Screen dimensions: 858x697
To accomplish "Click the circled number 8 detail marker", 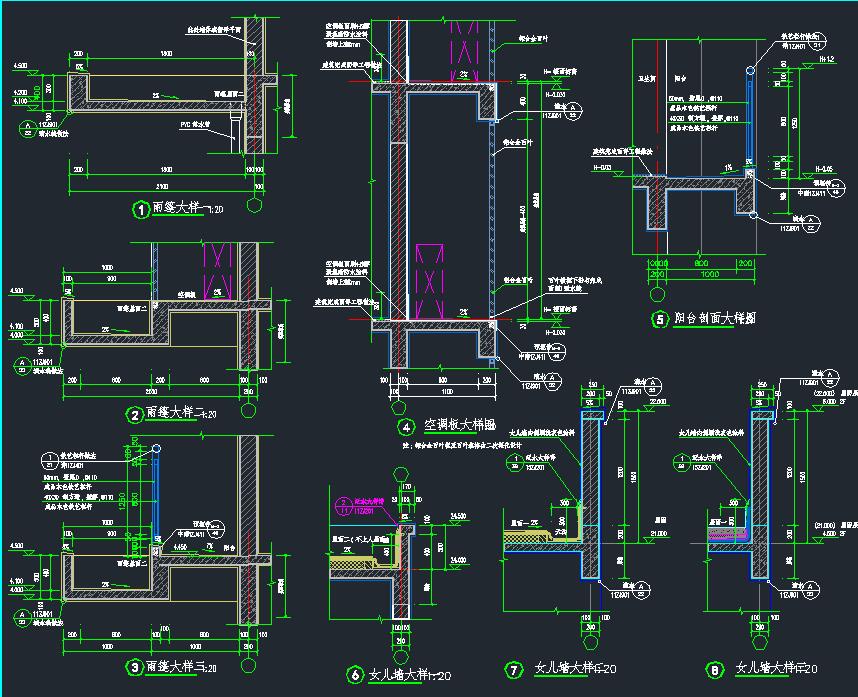I will click(715, 670).
